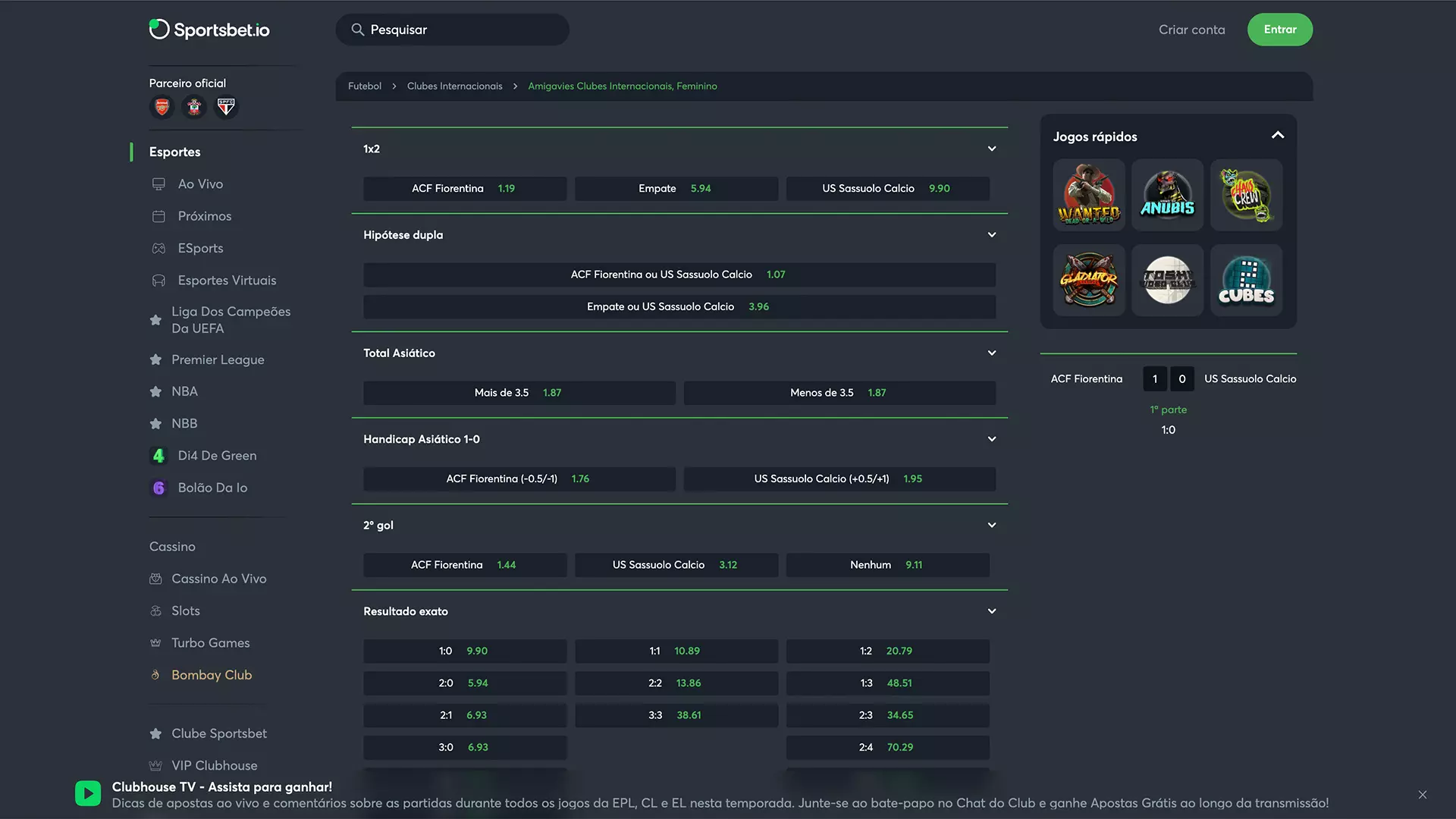Toggle the Hipótese dupla market section

pyautogui.click(x=680, y=235)
